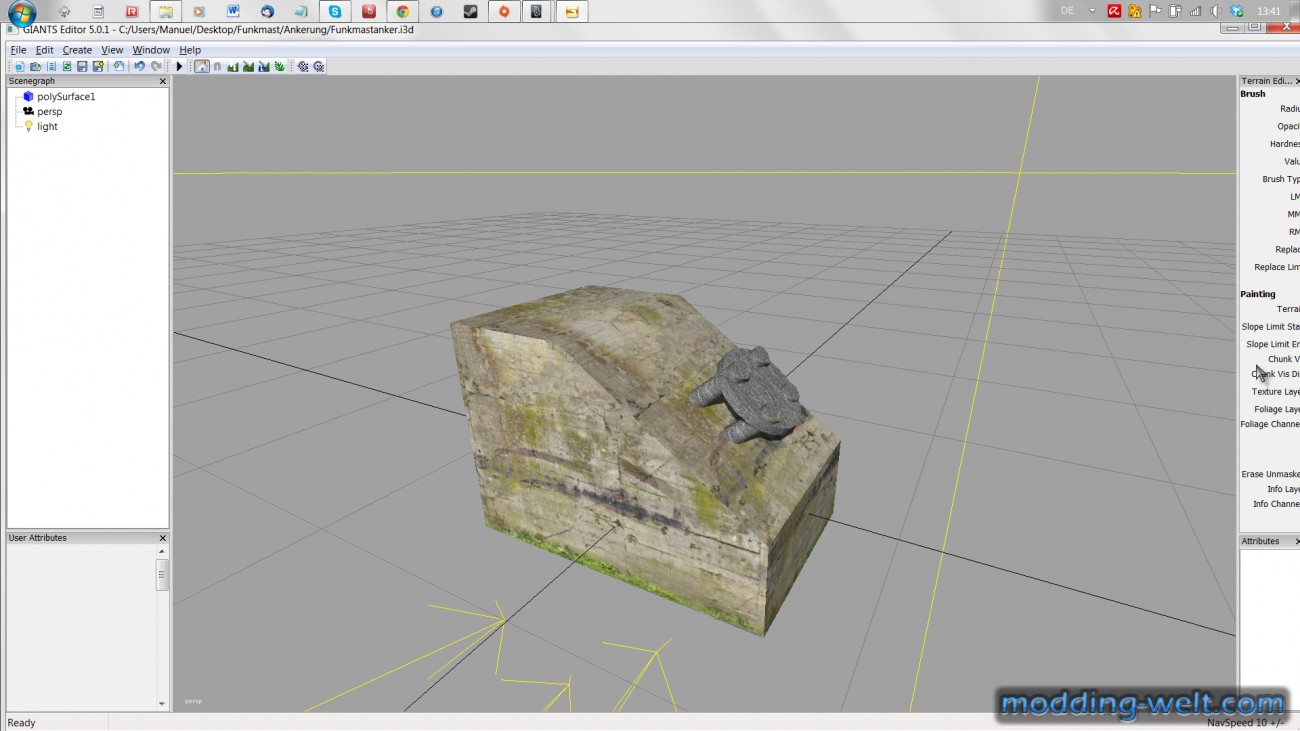Click the DE language indicator
Viewport: 1300px width, 731px height.
point(1067,11)
